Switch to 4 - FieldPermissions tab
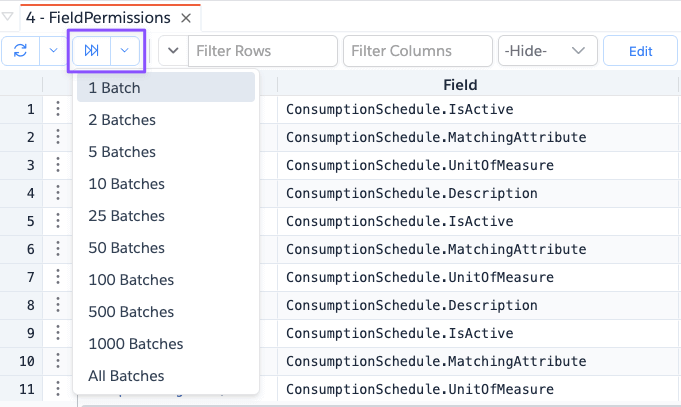 [98, 18]
